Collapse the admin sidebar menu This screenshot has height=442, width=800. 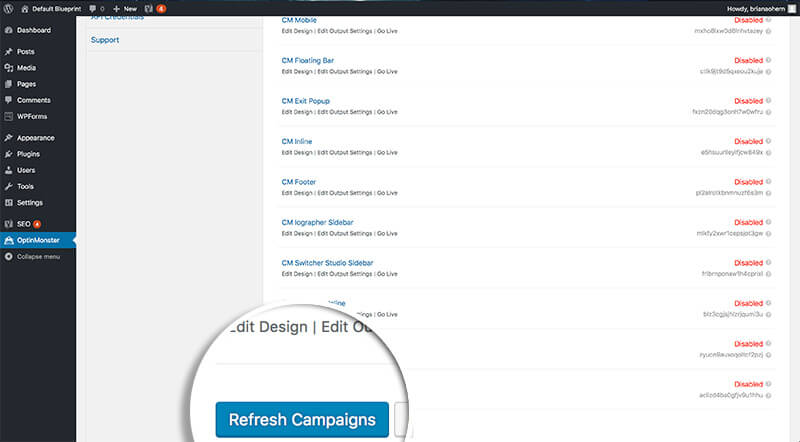[x=38, y=257]
